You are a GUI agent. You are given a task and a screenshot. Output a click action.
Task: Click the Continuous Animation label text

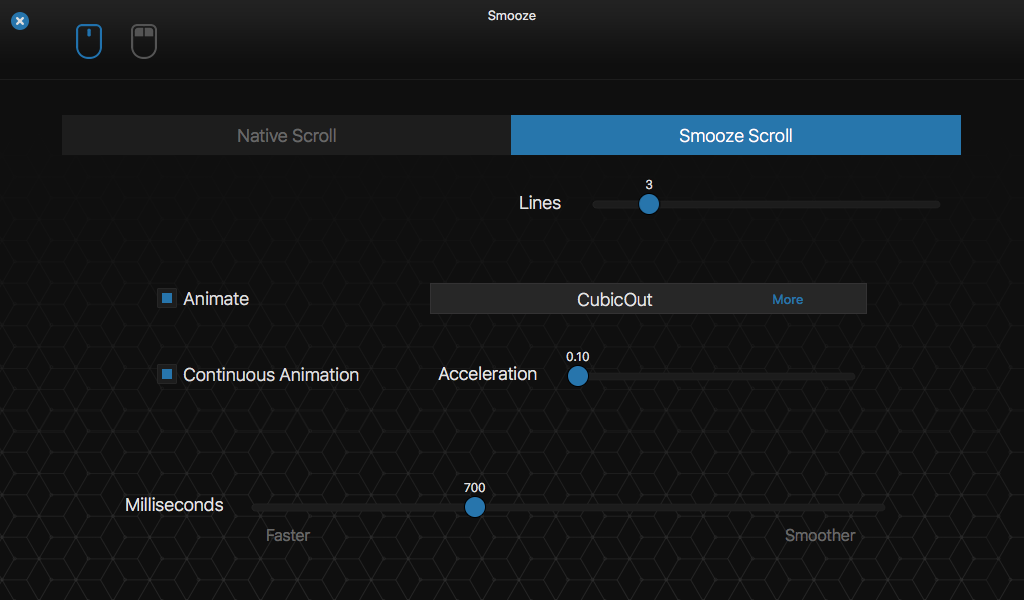[271, 375]
